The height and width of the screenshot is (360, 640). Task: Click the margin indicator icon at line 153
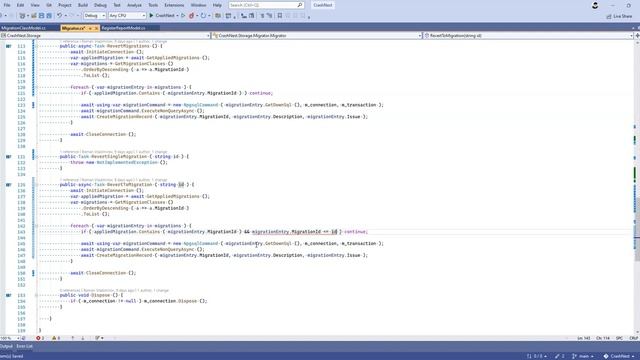pyautogui.click(x=8, y=295)
